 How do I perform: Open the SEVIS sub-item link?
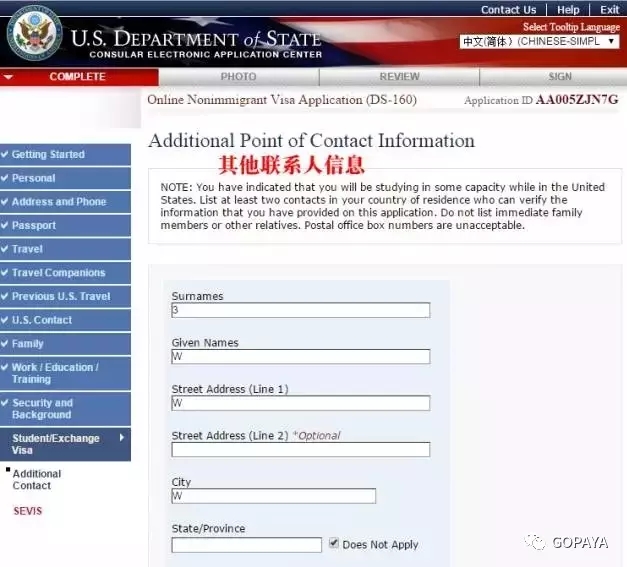point(27,511)
